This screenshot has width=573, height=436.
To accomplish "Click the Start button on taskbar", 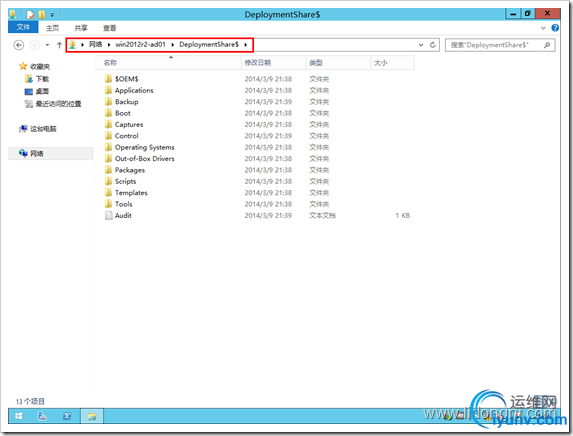I will [19, 416].
